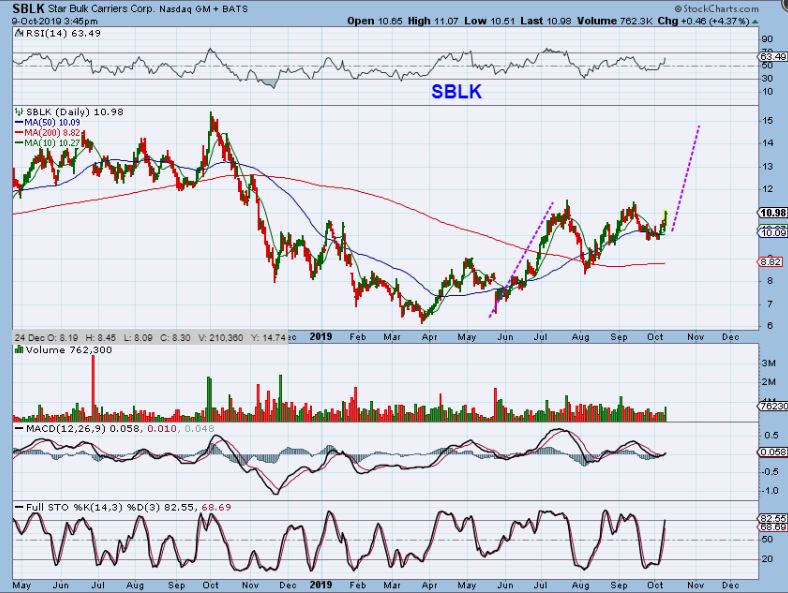Click the 2019 year label on bottom axis
788x593 pixels.
click(x=321, y=584)
